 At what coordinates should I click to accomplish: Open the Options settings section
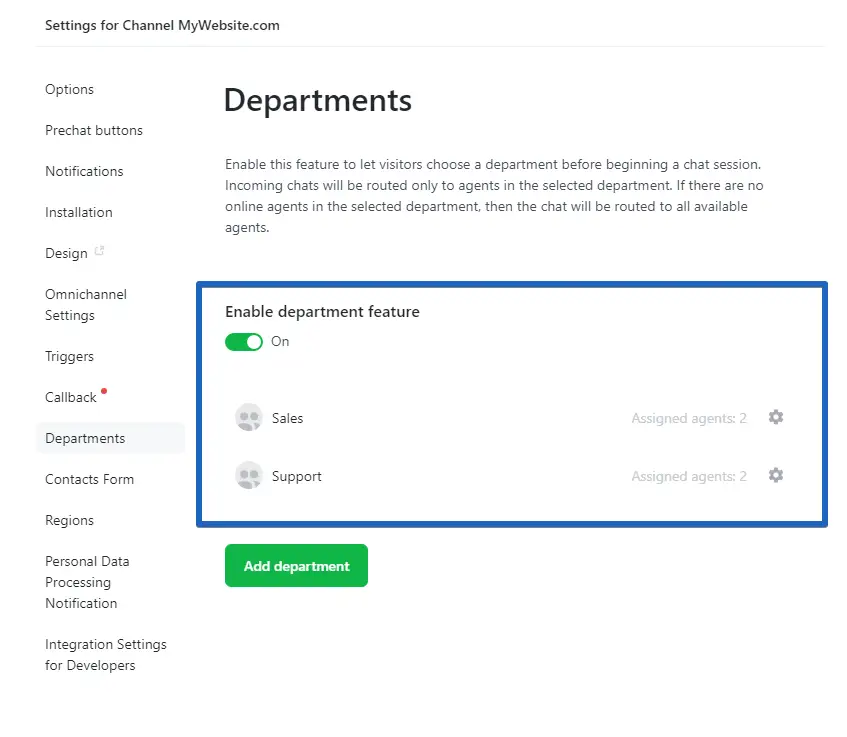(69, 89)
